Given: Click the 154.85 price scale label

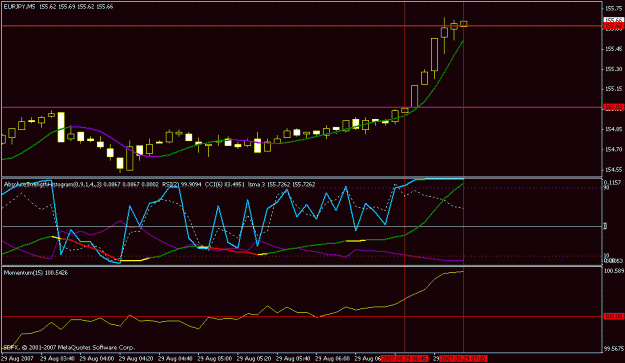Looking at the screenshot, I should (x=613, y=129).
